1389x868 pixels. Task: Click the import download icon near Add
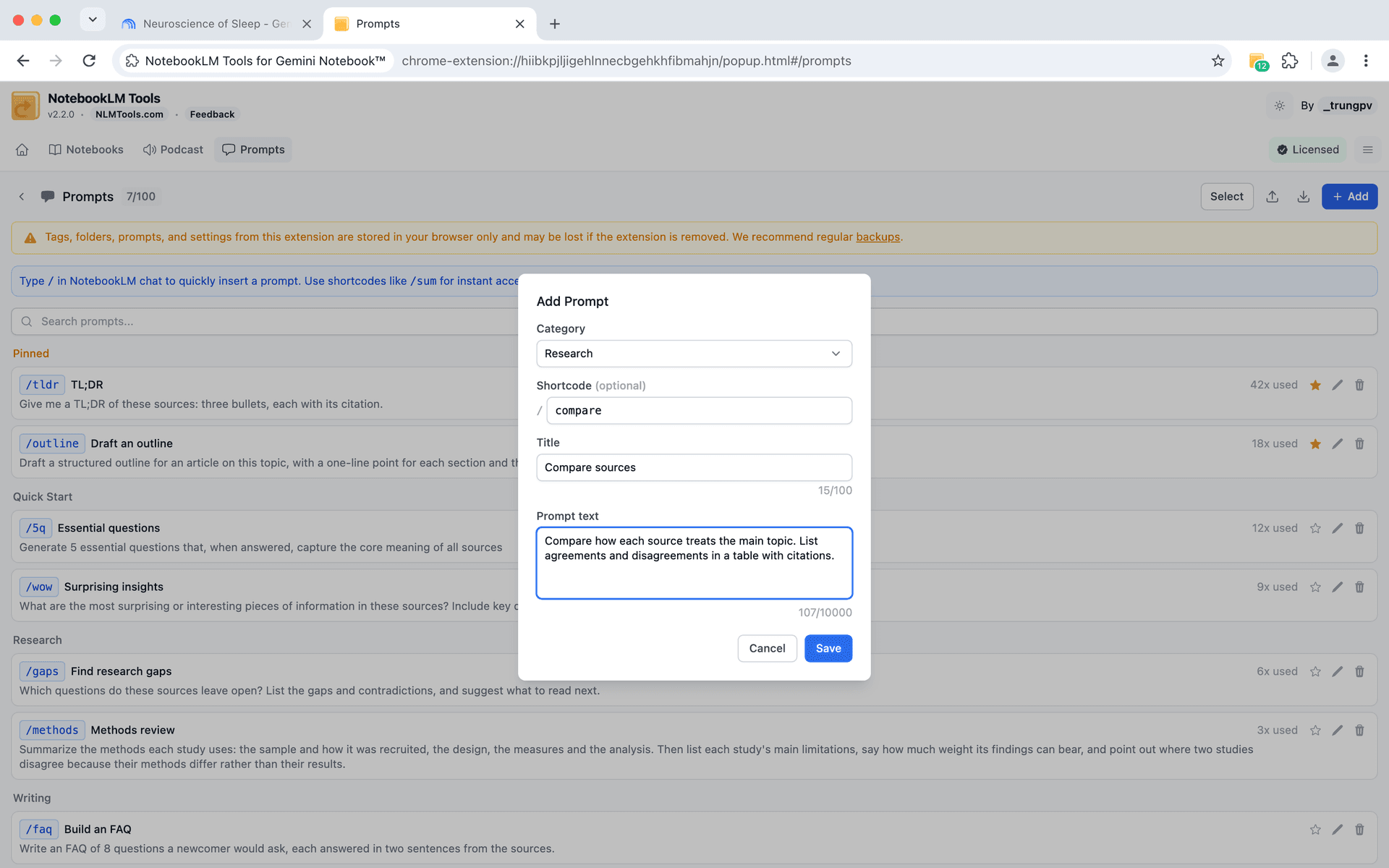coord(1303,197)
